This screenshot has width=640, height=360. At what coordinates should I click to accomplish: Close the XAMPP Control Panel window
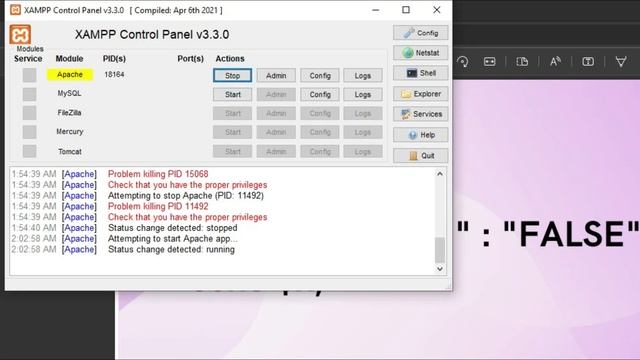point(436,10)
